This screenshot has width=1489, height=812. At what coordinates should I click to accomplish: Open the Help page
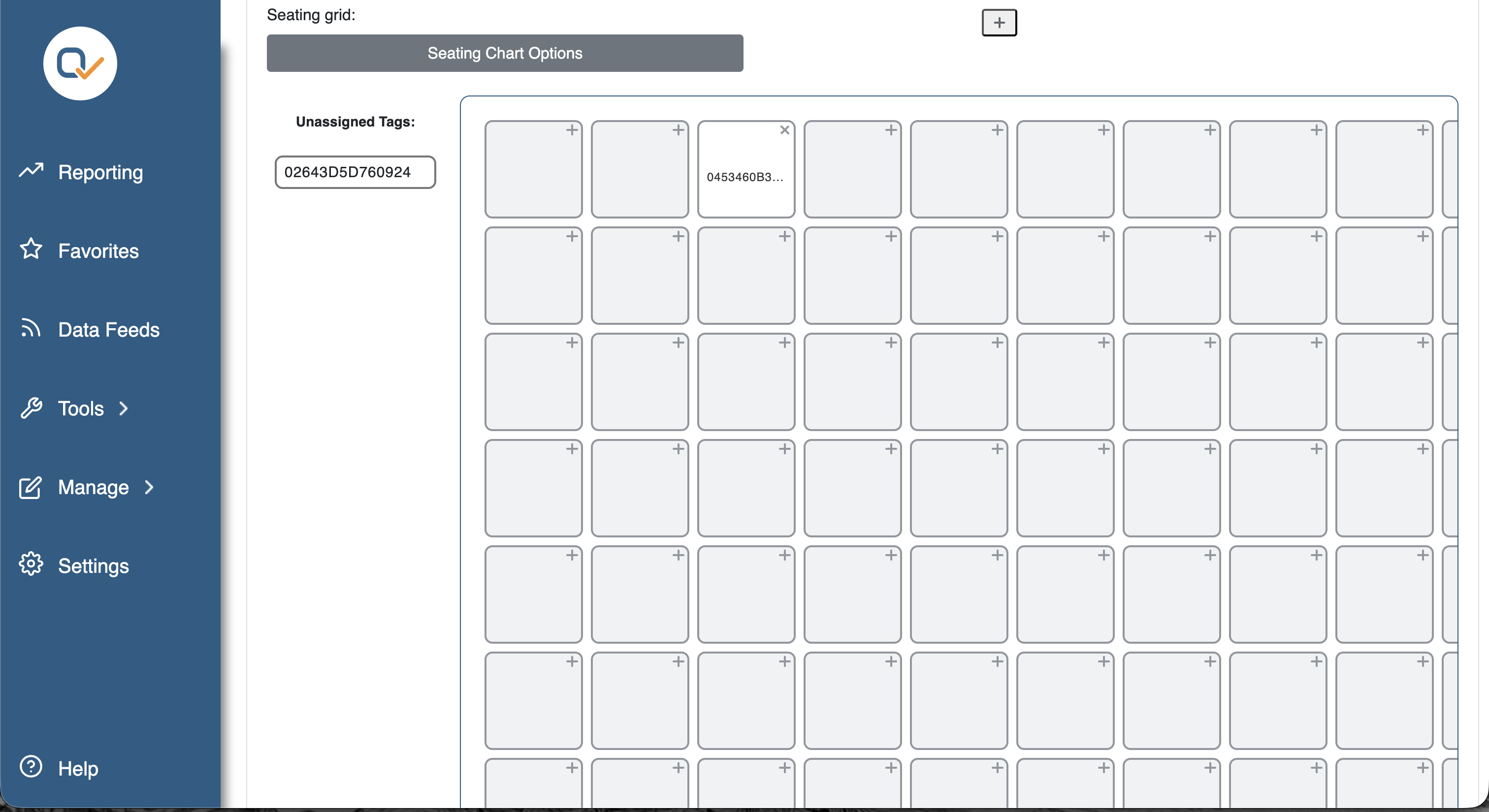[78, 768]
